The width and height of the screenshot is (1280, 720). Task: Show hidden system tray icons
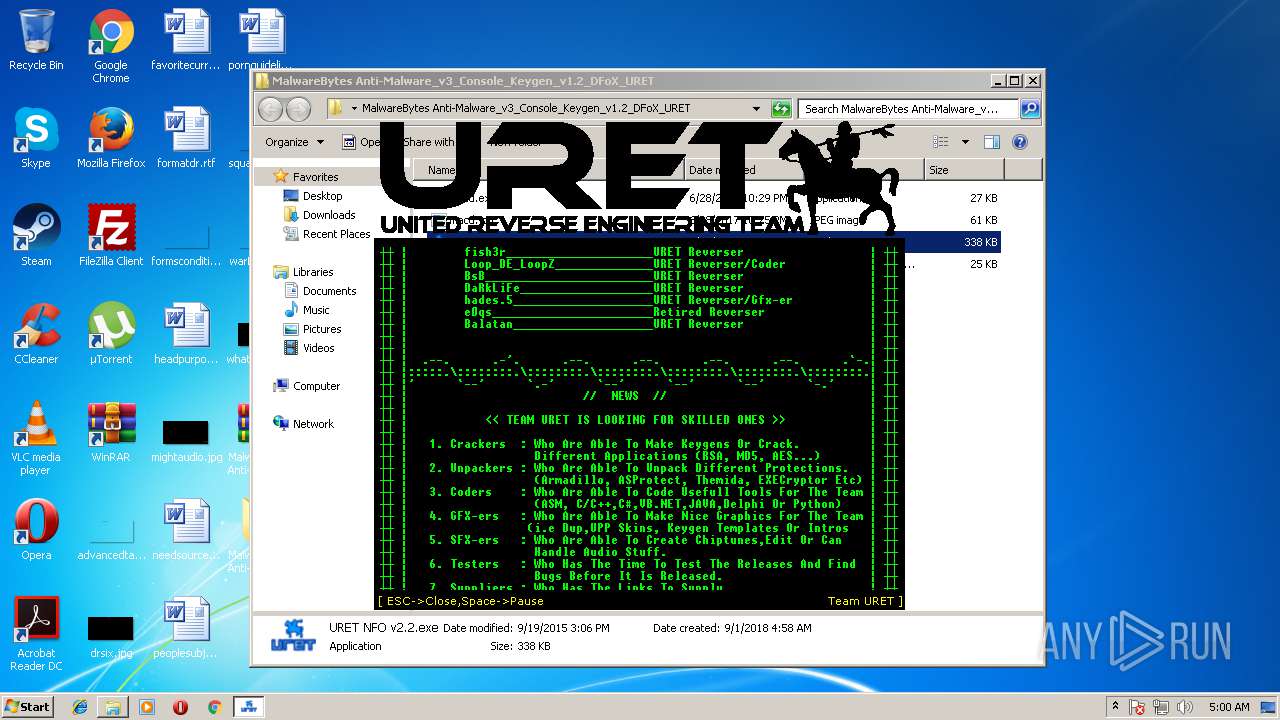point(1116,707)
